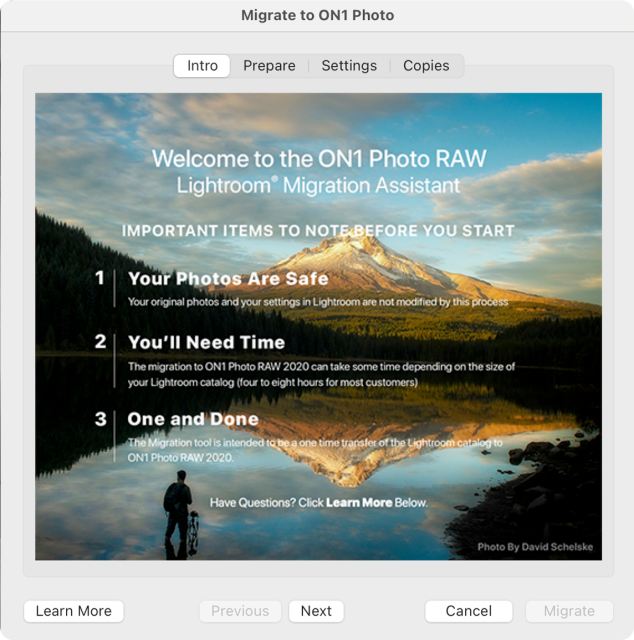
Task: Go to the Copies tab
Action: point(426,66)
